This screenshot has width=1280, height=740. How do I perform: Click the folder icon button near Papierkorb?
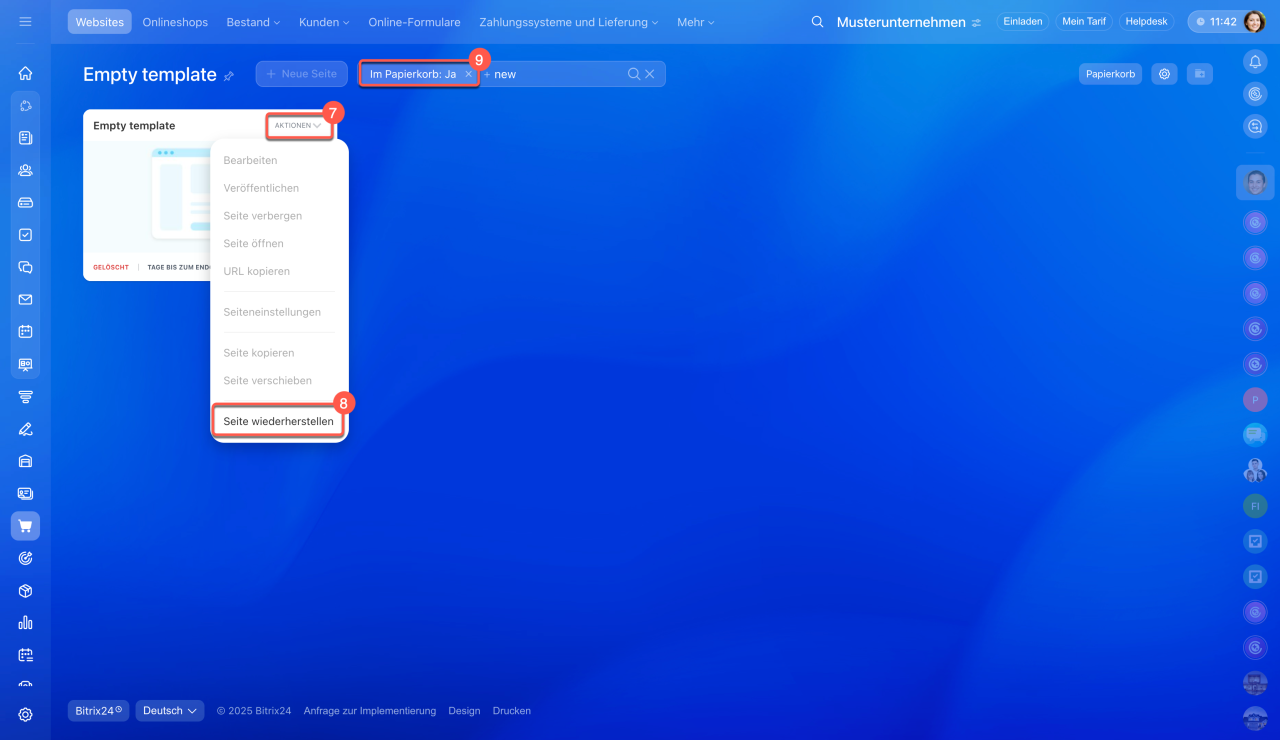pyautogui.click(x=1200, y=74)
